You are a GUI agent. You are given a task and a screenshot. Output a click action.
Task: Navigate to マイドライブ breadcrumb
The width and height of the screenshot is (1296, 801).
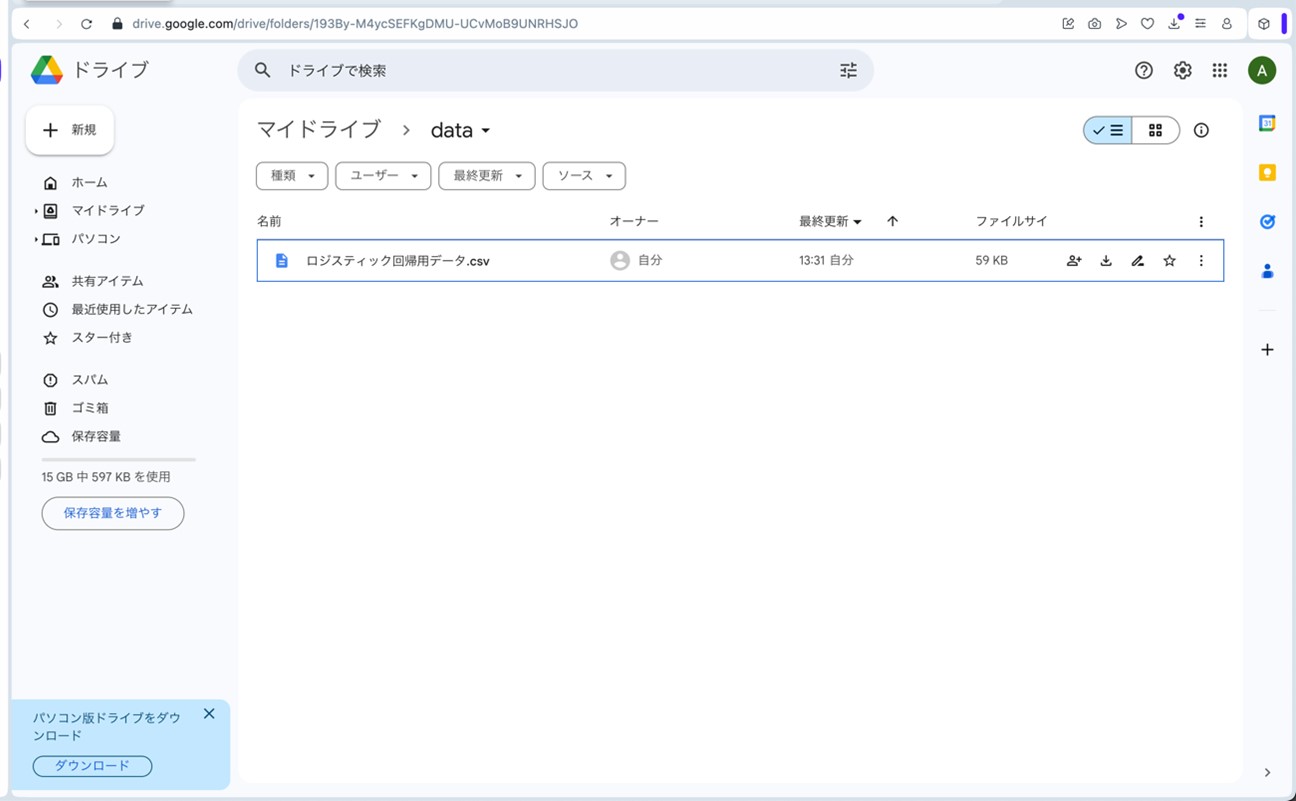[x=319, y=129]
